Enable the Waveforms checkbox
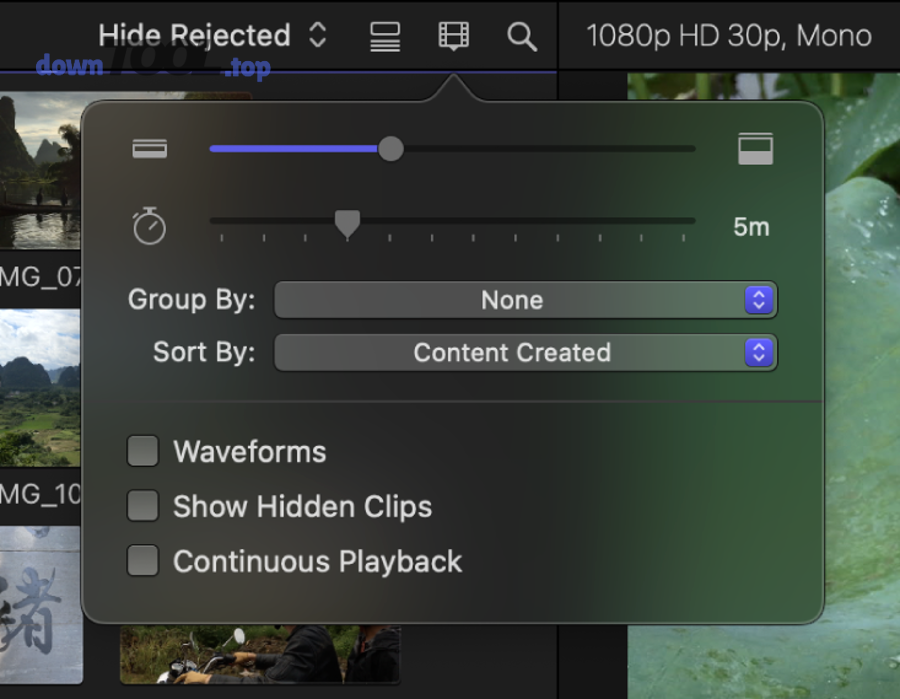Viewport: 900px width, 699px height. click(142, 451)
